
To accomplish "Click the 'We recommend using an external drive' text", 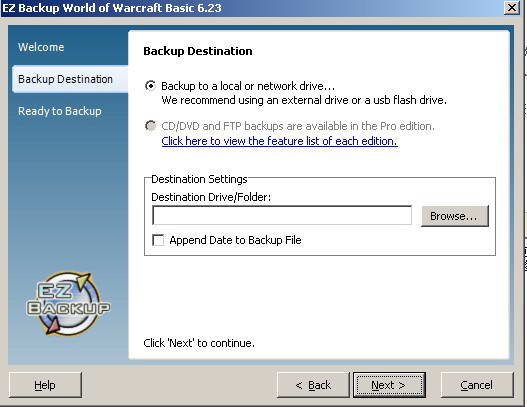I will pos(304,100).
